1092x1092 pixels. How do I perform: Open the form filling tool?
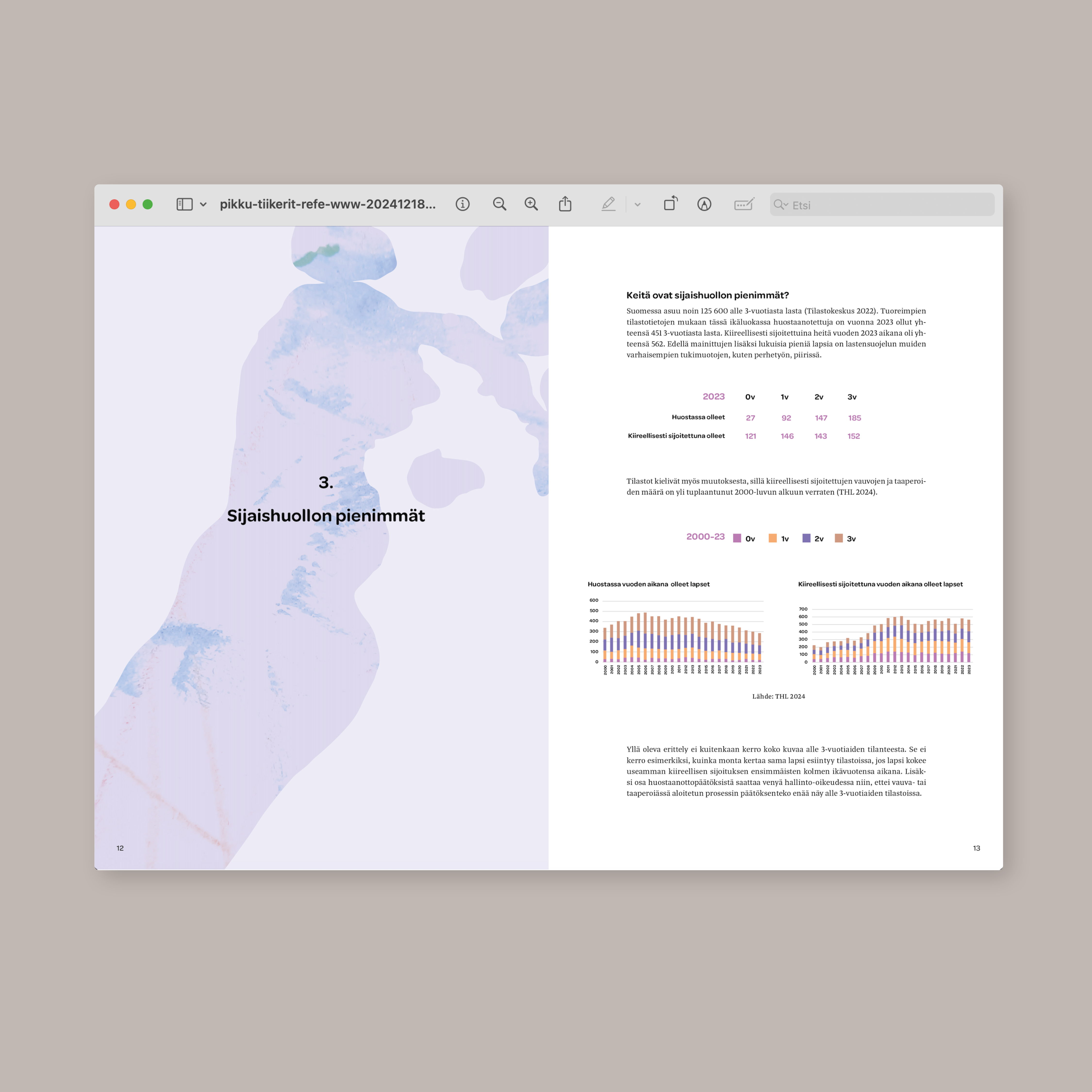744,204
